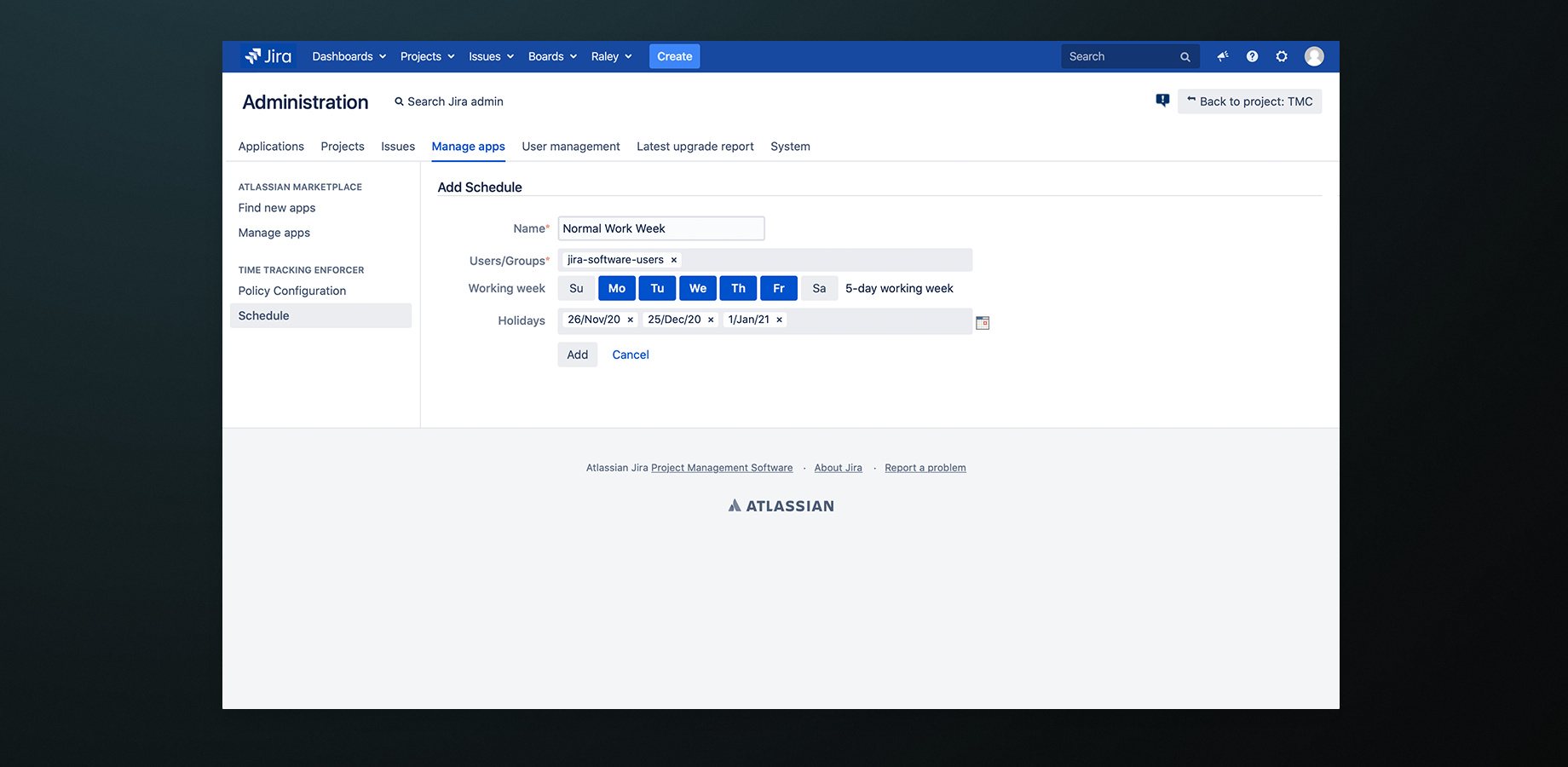Remove jira-software-users group tag
The height and width of the screenshot is (767, 1568).
[674, 260]
